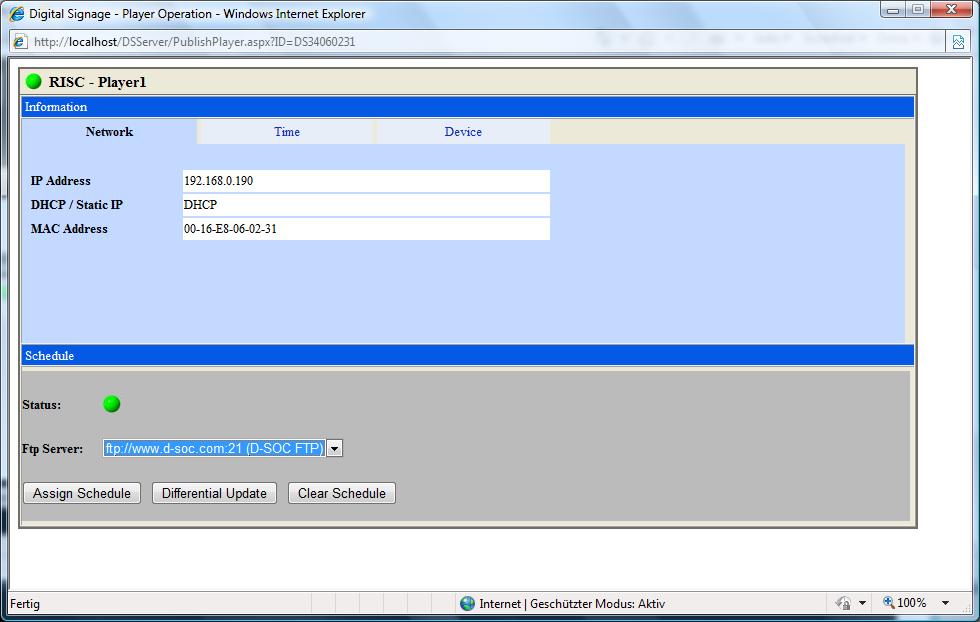980x622 pixels.
Task: Select the Network tab
Action: coord(109,132)
